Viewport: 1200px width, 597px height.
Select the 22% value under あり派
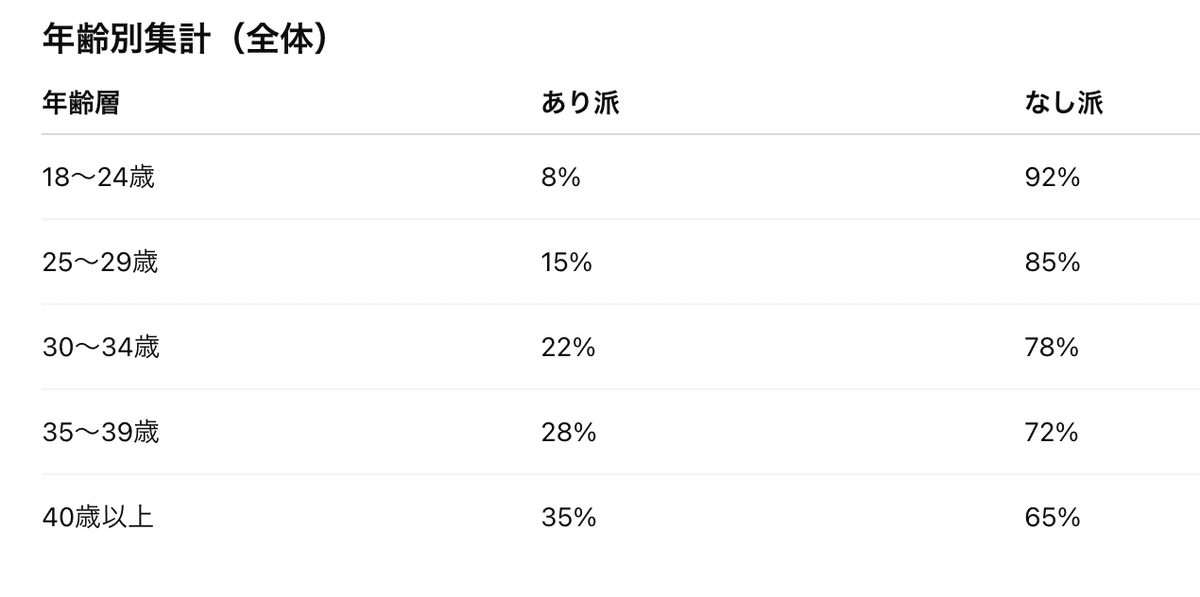pos(569,348)
